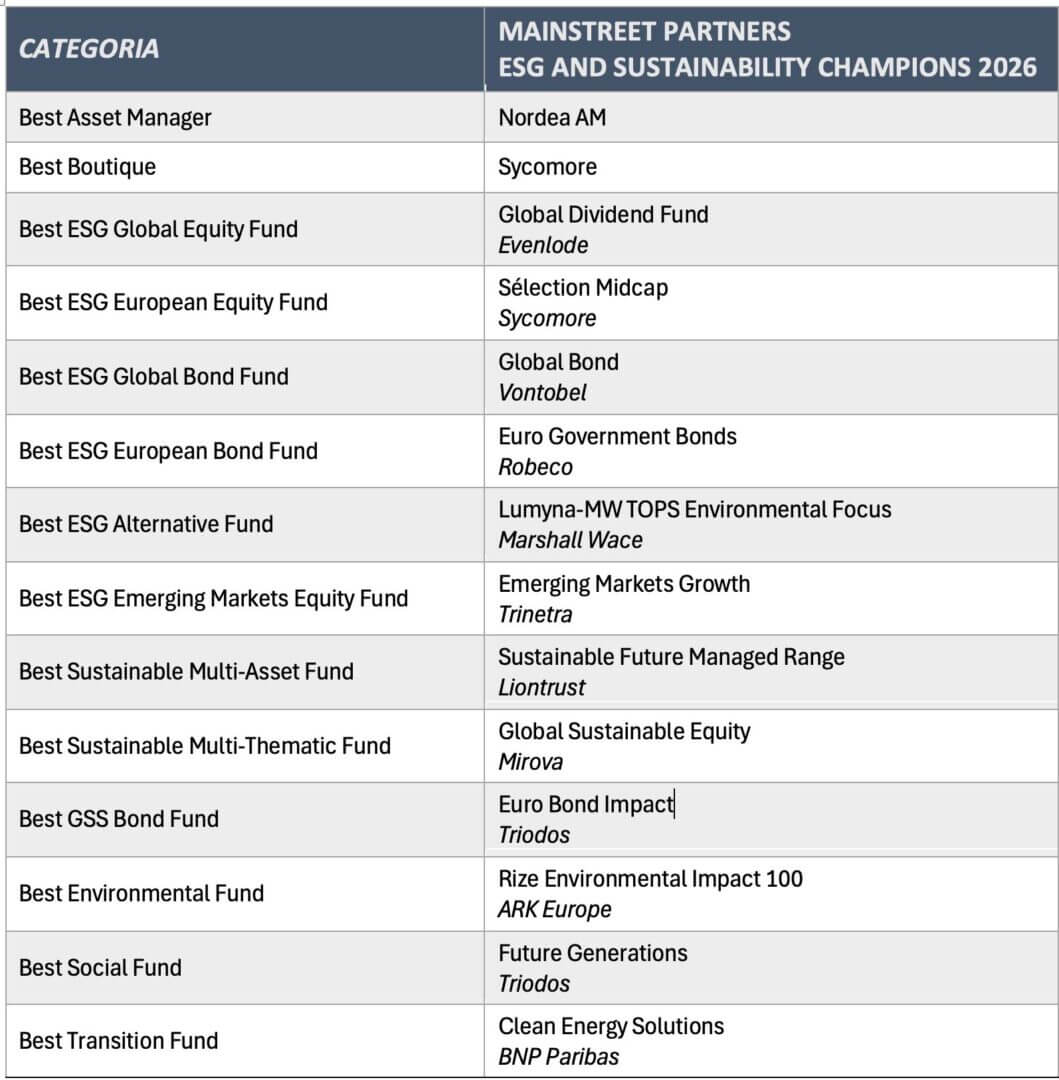1059x1080 pixels.
Task: Click the BNP Paribas manager name
Action: click(x=559, y=1057)
